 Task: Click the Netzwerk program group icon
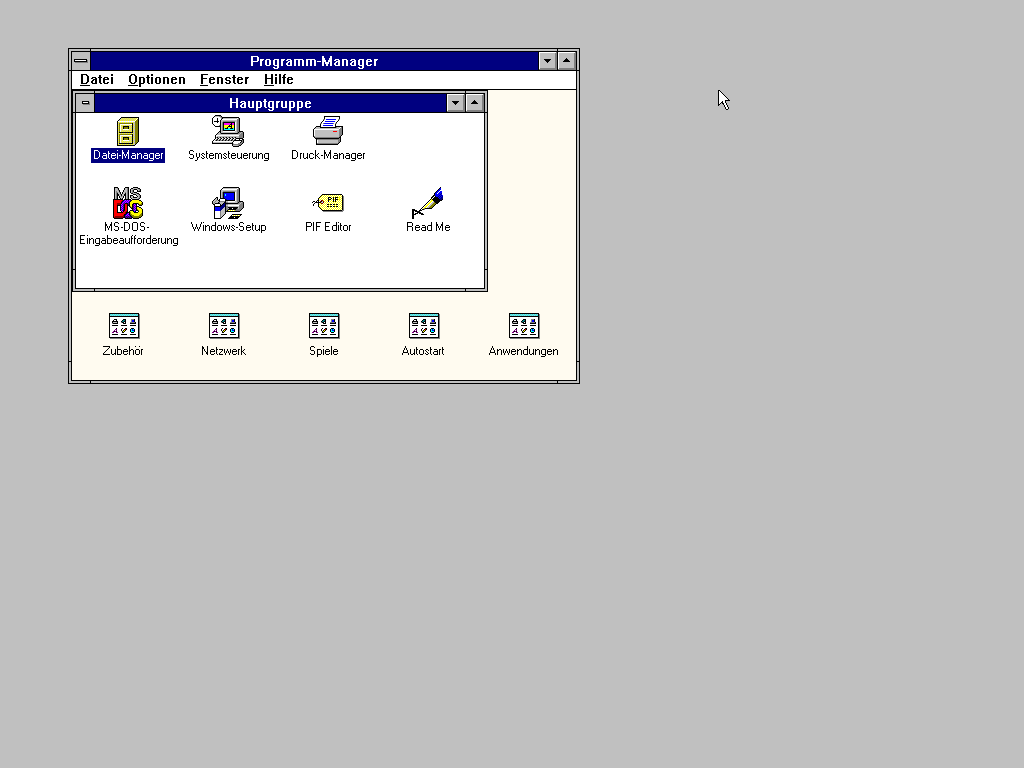click(224, 326)
